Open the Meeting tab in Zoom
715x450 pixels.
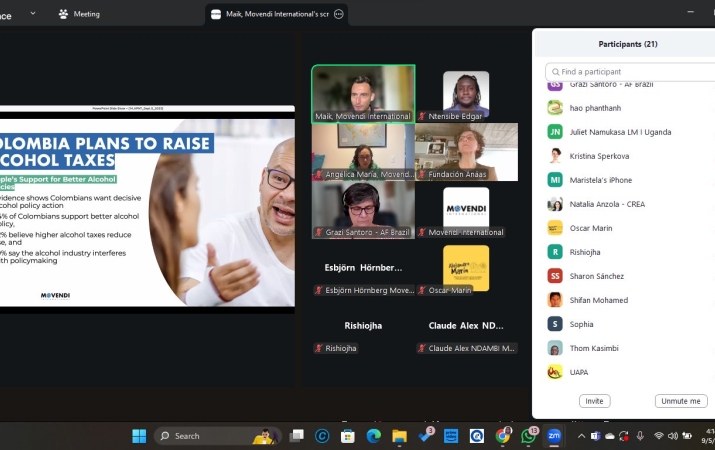[79, 14]
